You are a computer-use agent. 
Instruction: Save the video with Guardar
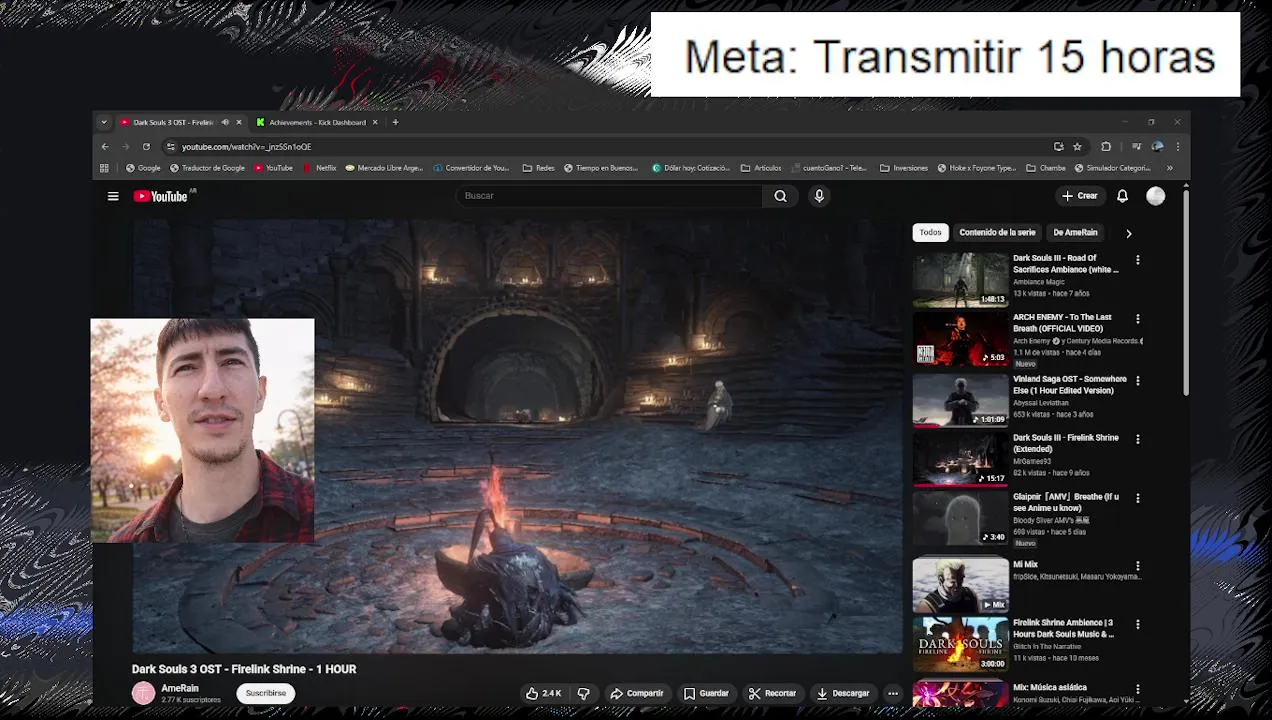click(x=706, y=693)
